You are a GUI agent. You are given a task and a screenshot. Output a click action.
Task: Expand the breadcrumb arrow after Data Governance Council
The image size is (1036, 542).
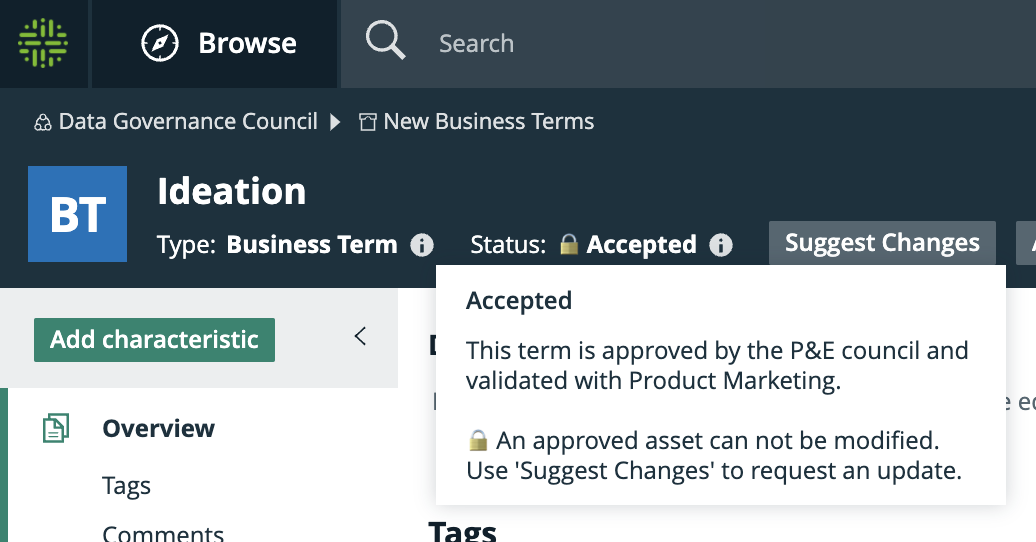point(335,122)
